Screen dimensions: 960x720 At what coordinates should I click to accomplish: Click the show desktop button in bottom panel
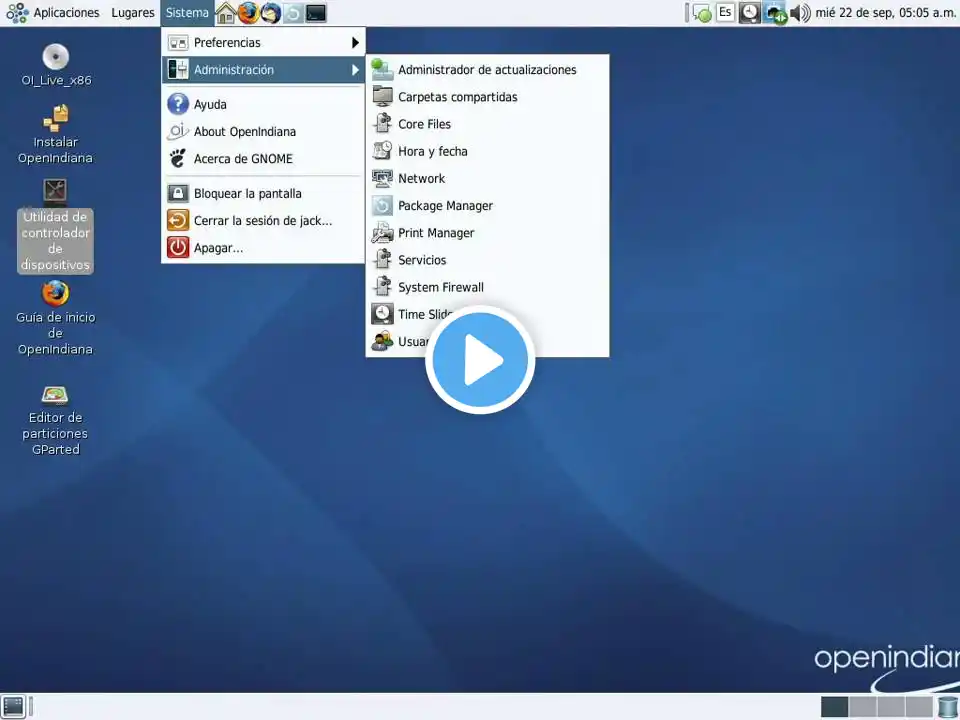[15, 707]
